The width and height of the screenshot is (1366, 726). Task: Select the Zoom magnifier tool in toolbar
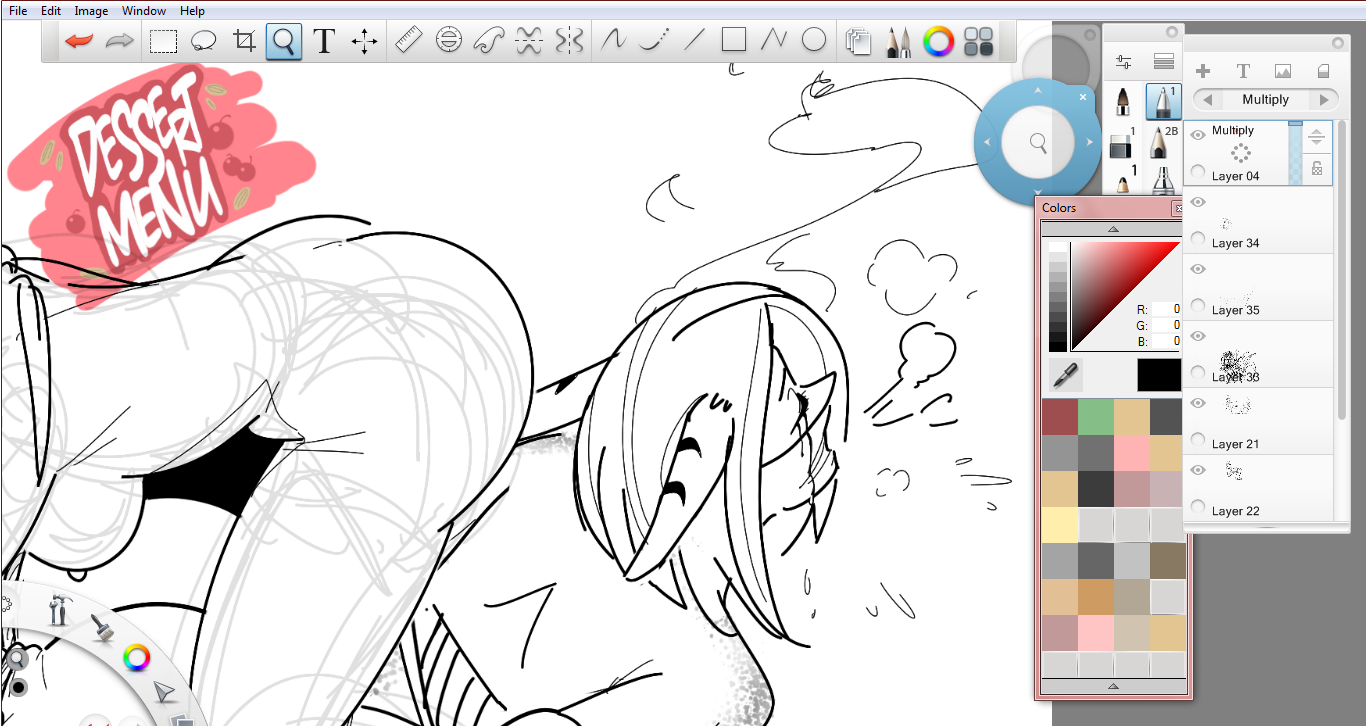[x=284, y=41]
